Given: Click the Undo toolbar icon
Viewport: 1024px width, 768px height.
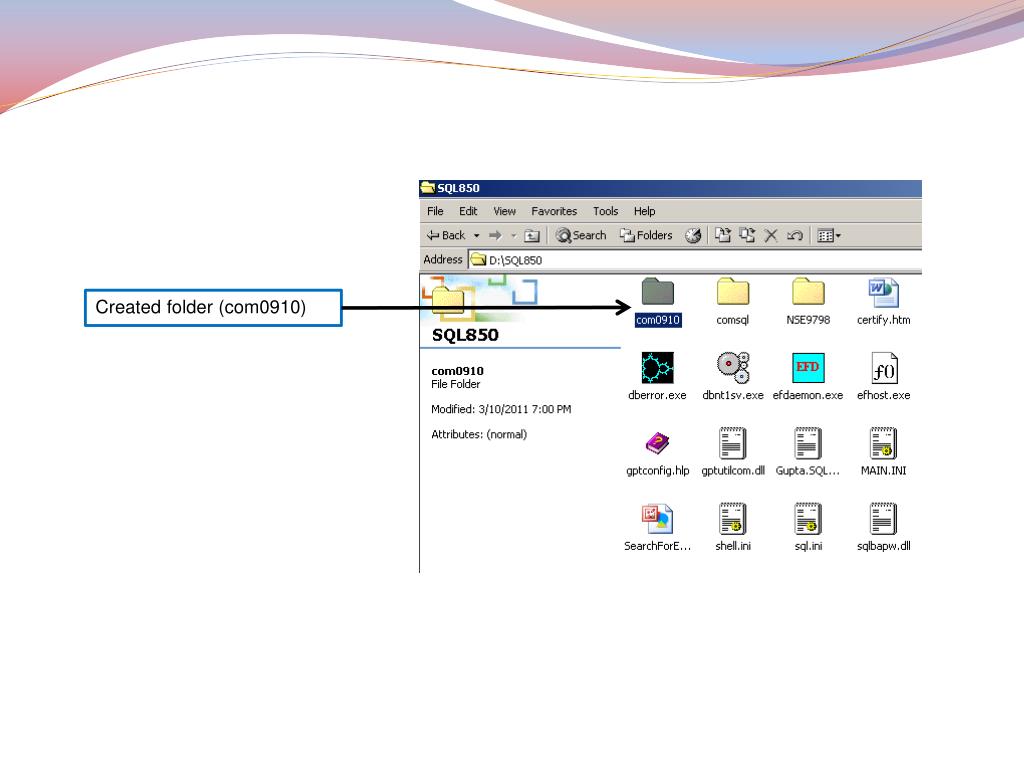Looking at the screenshot, I should click(795, 236).
